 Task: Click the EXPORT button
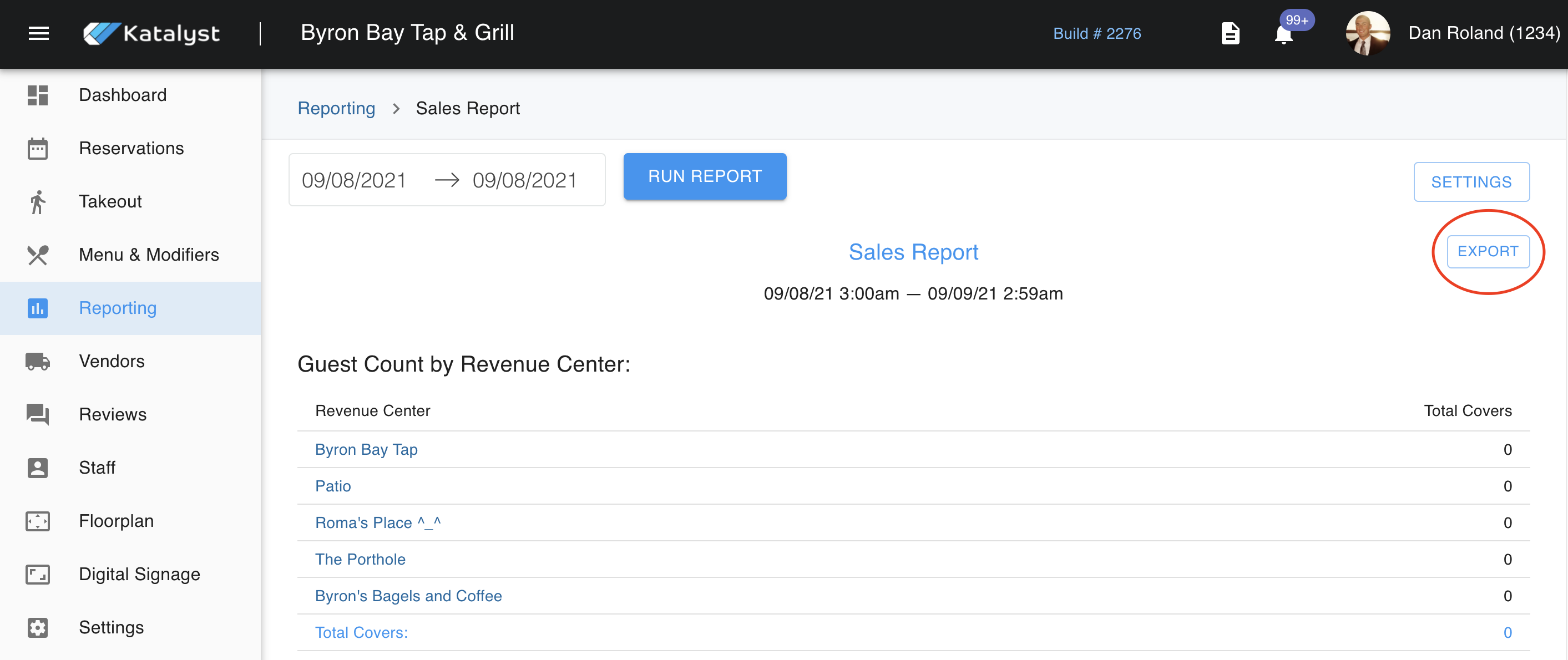coord(1487,251)
